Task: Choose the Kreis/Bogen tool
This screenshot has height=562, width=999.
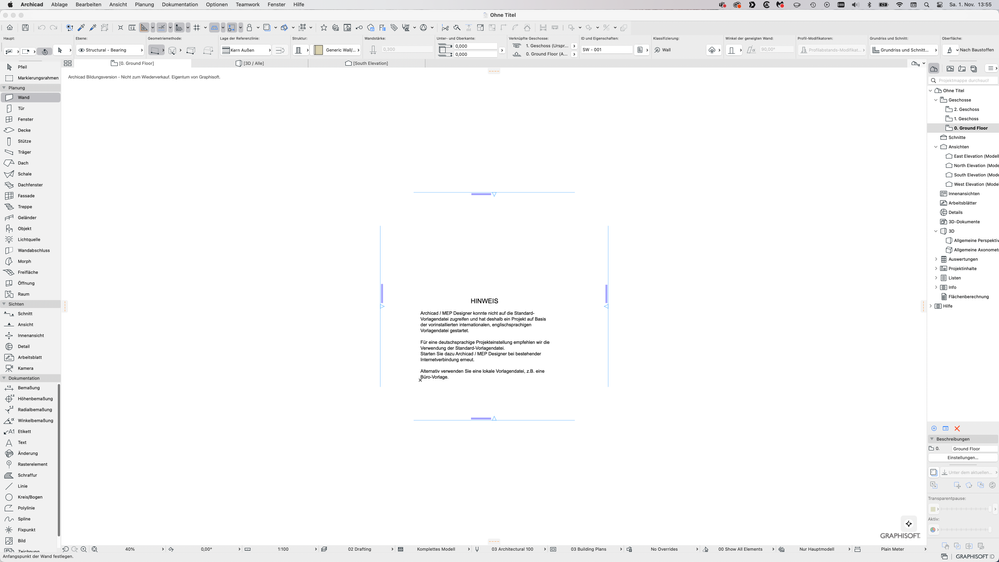Action: pyautogui.click(x=30, y=496)
